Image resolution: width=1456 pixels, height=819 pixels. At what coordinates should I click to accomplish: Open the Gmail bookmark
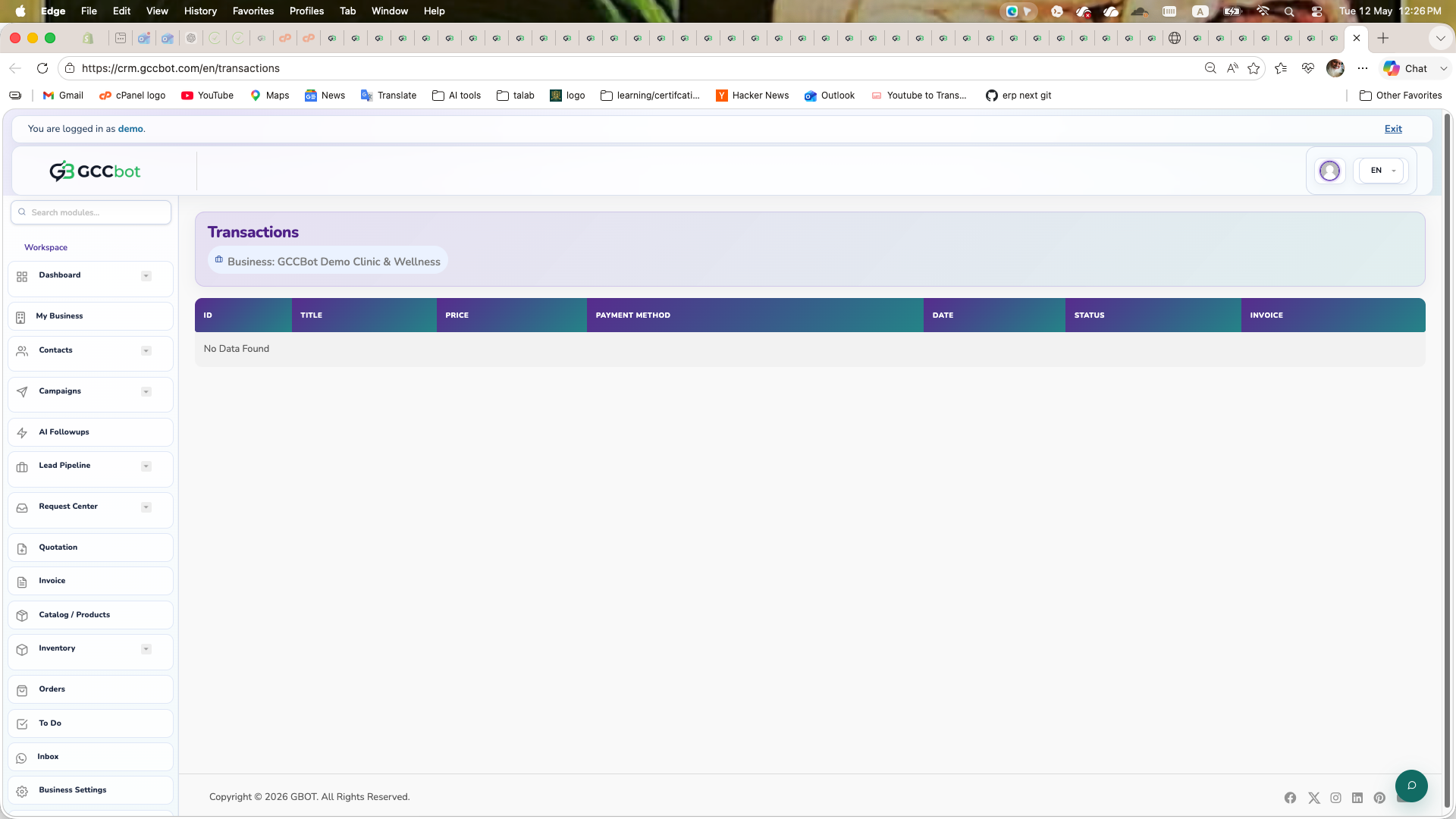tap(63, 96)
